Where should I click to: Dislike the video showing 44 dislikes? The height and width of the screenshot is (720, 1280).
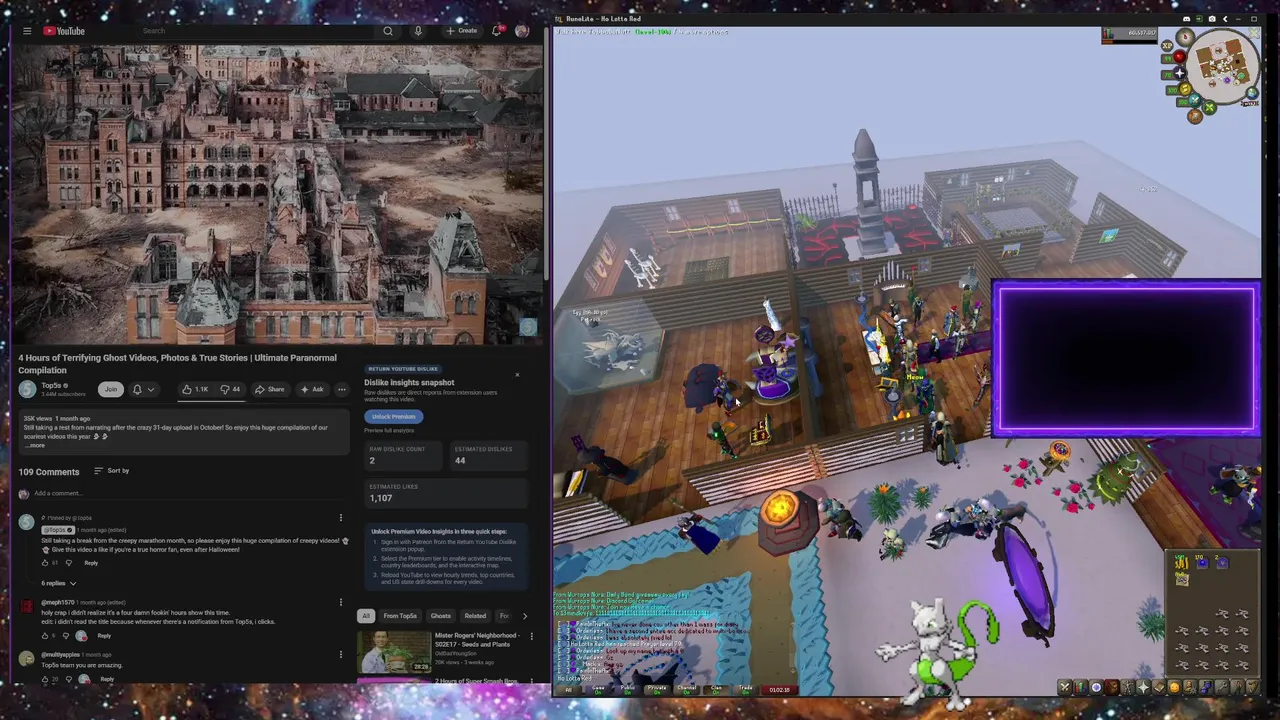[x=231, y=389]
